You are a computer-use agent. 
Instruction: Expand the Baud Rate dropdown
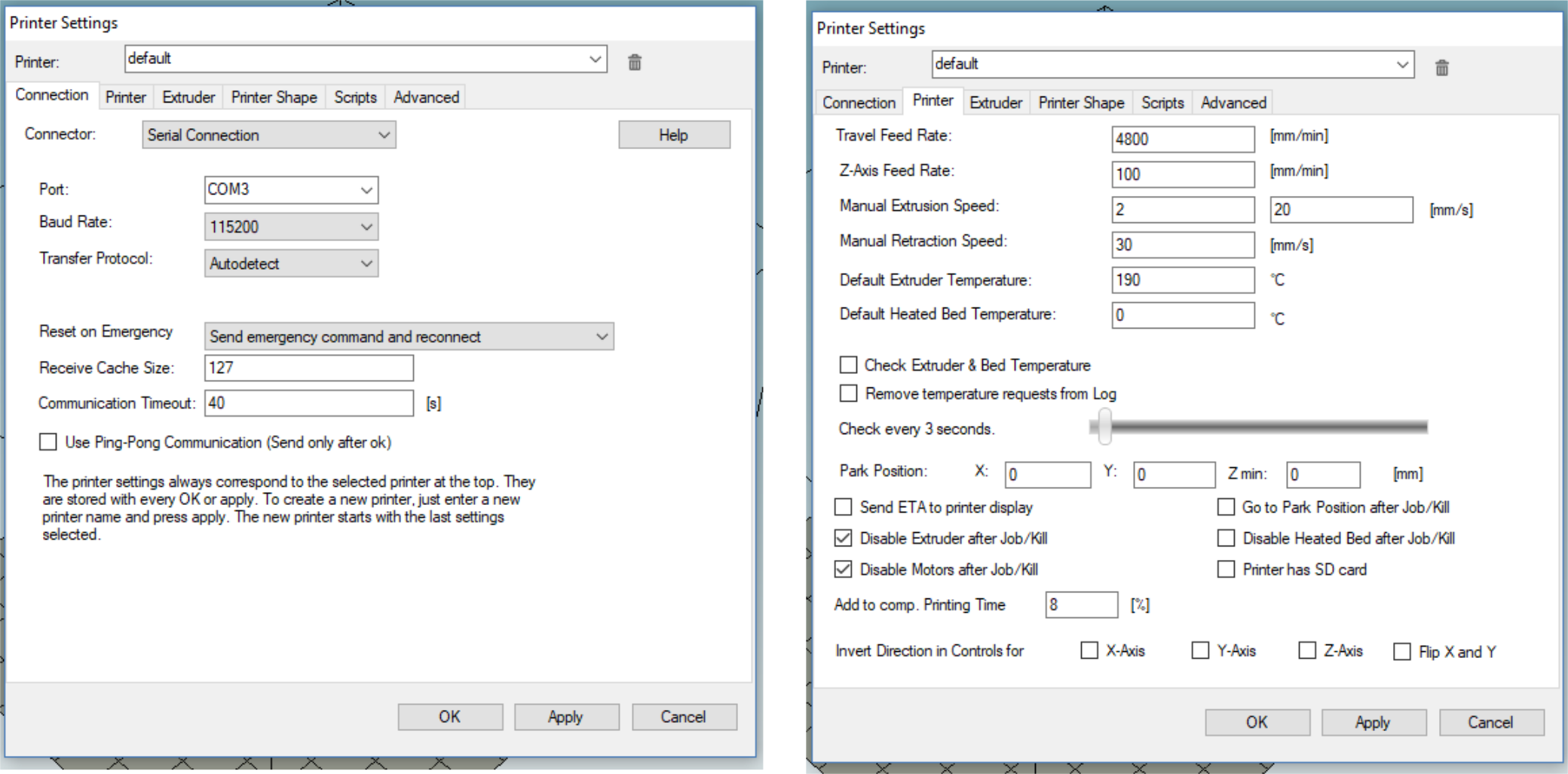pyautogui.click(x=291, y=227)
